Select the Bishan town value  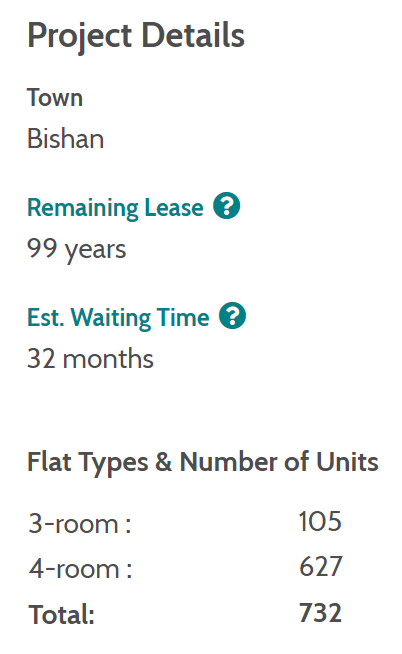(x=65, y=139)
